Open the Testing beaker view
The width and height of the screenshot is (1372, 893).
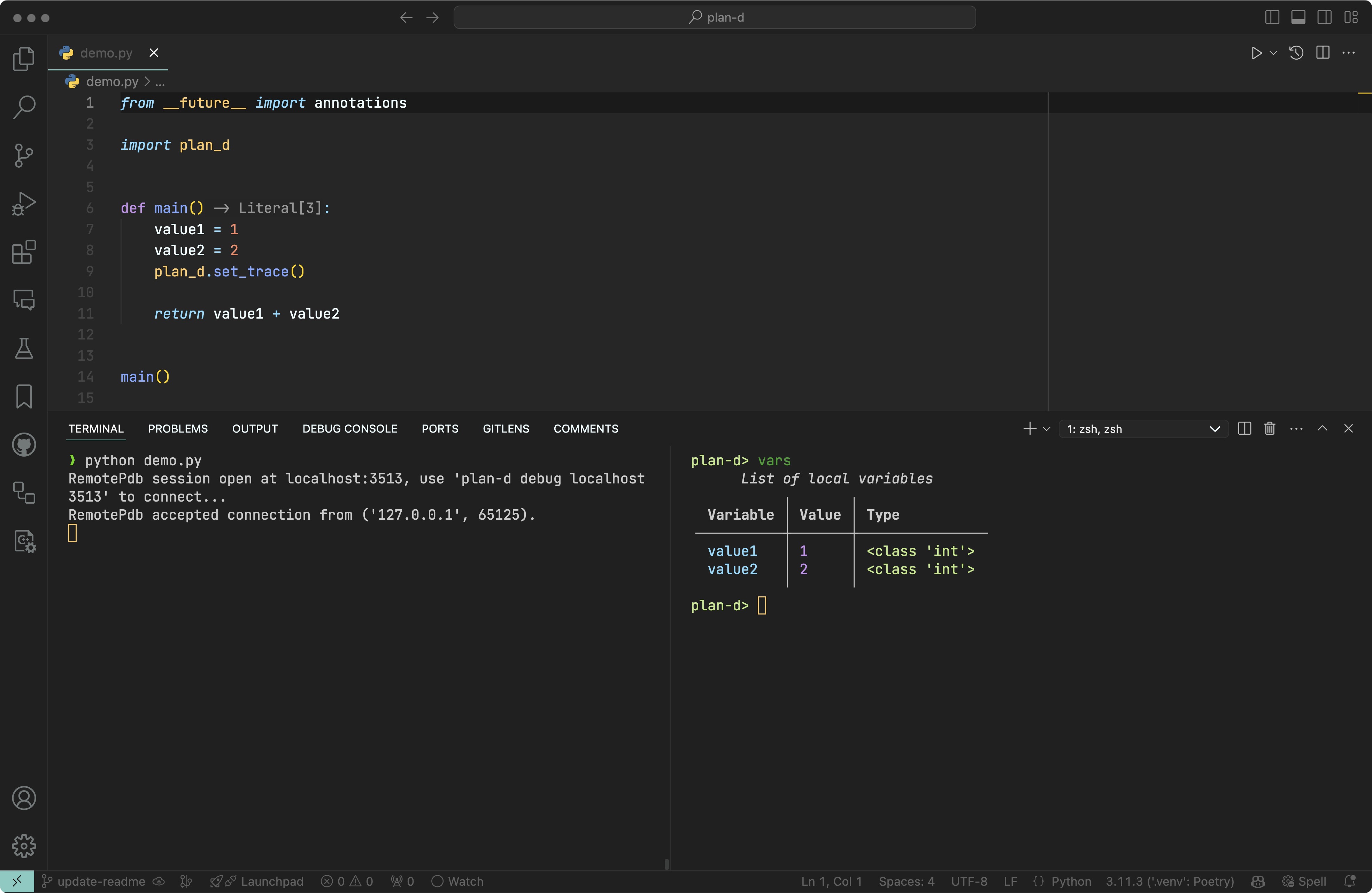(x=24, y=349)
